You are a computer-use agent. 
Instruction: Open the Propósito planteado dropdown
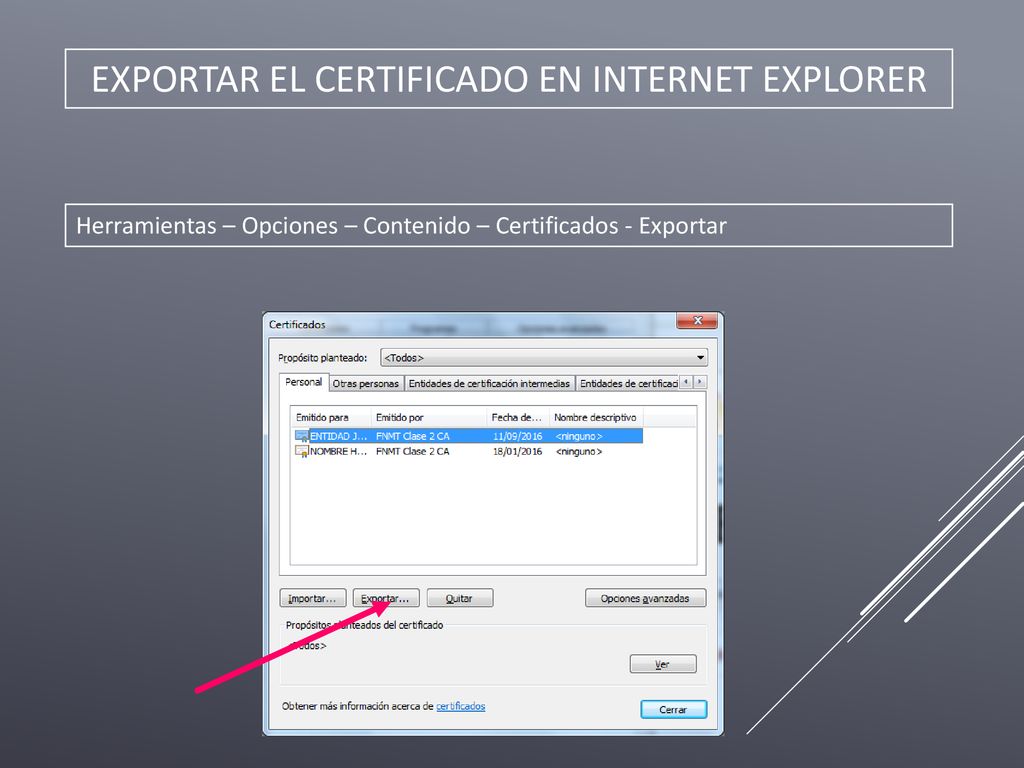pyautogui.click(x=544, y=358)
